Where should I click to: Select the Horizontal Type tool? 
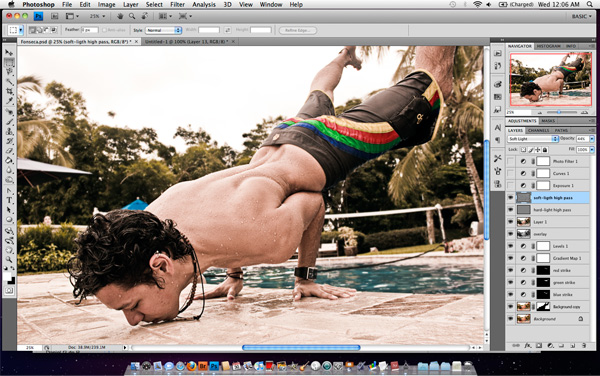click(9, 200)
